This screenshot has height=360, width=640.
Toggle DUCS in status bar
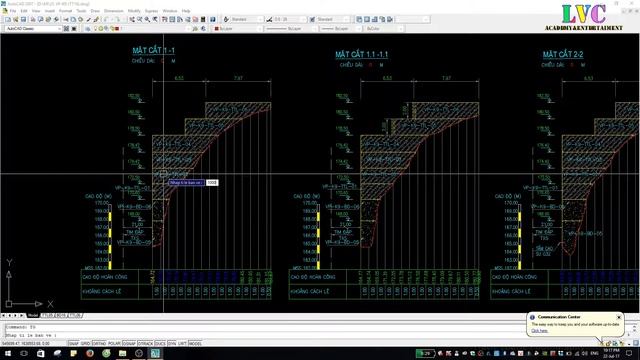click(x=160, y=343)
